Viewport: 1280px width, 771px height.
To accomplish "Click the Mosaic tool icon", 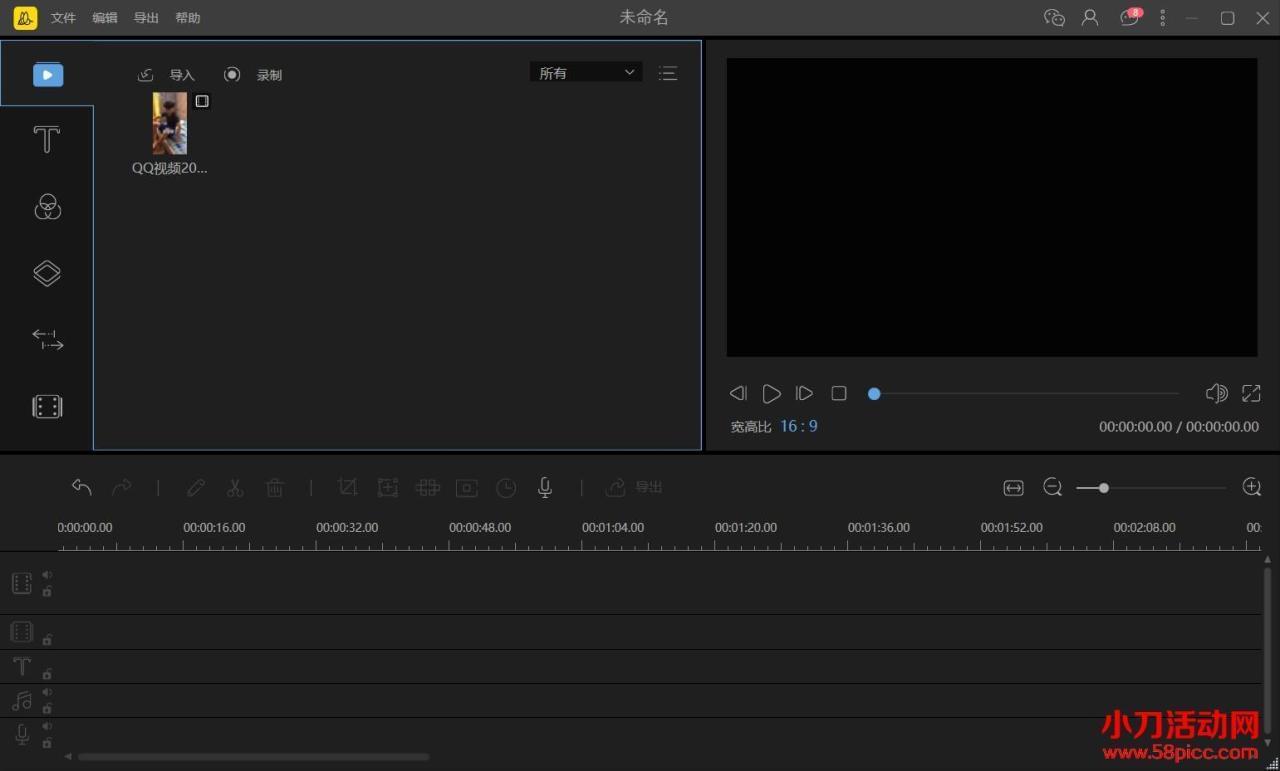I will click(428, 487).
